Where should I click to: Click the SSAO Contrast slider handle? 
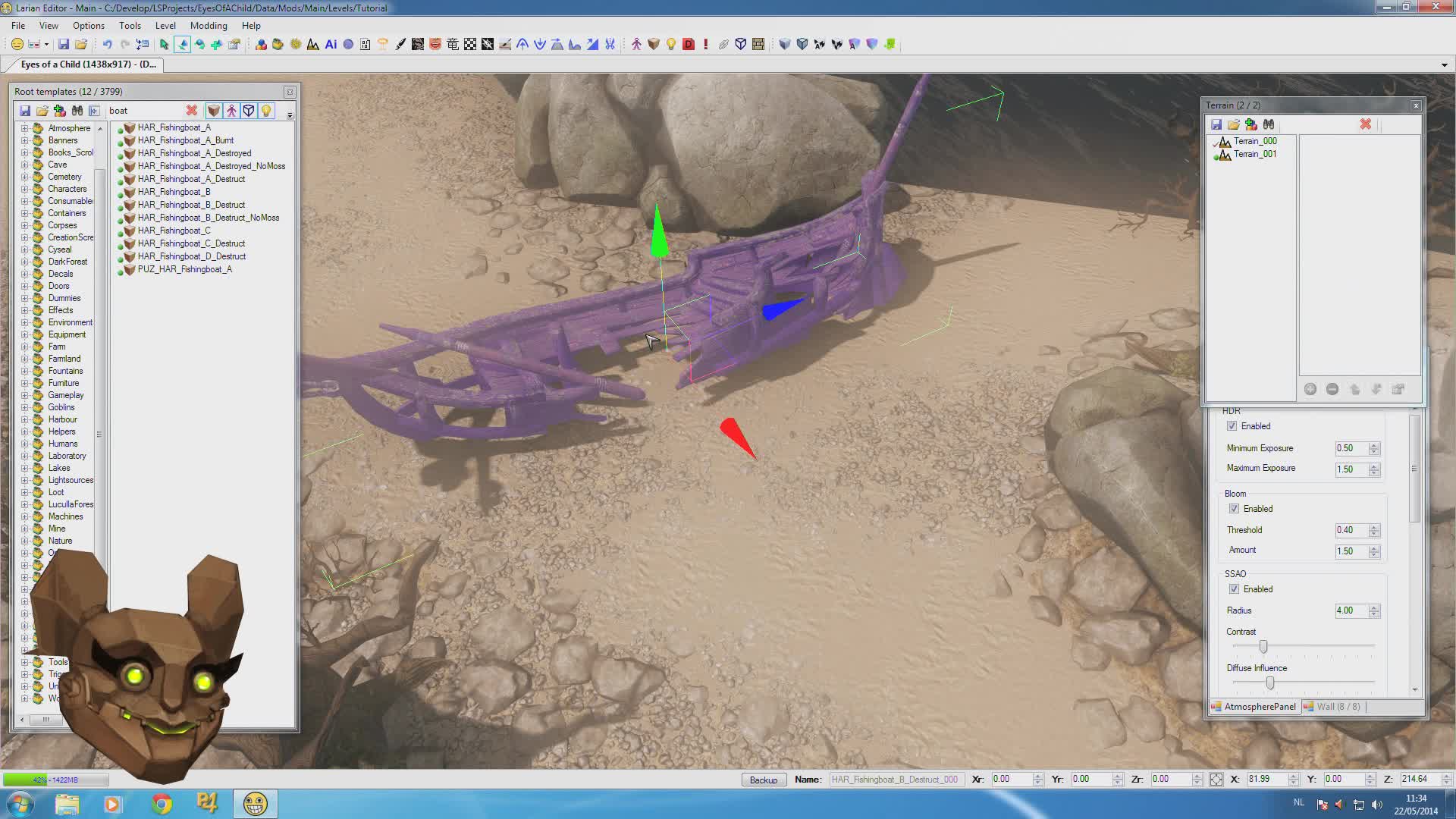pos(1263,647)
